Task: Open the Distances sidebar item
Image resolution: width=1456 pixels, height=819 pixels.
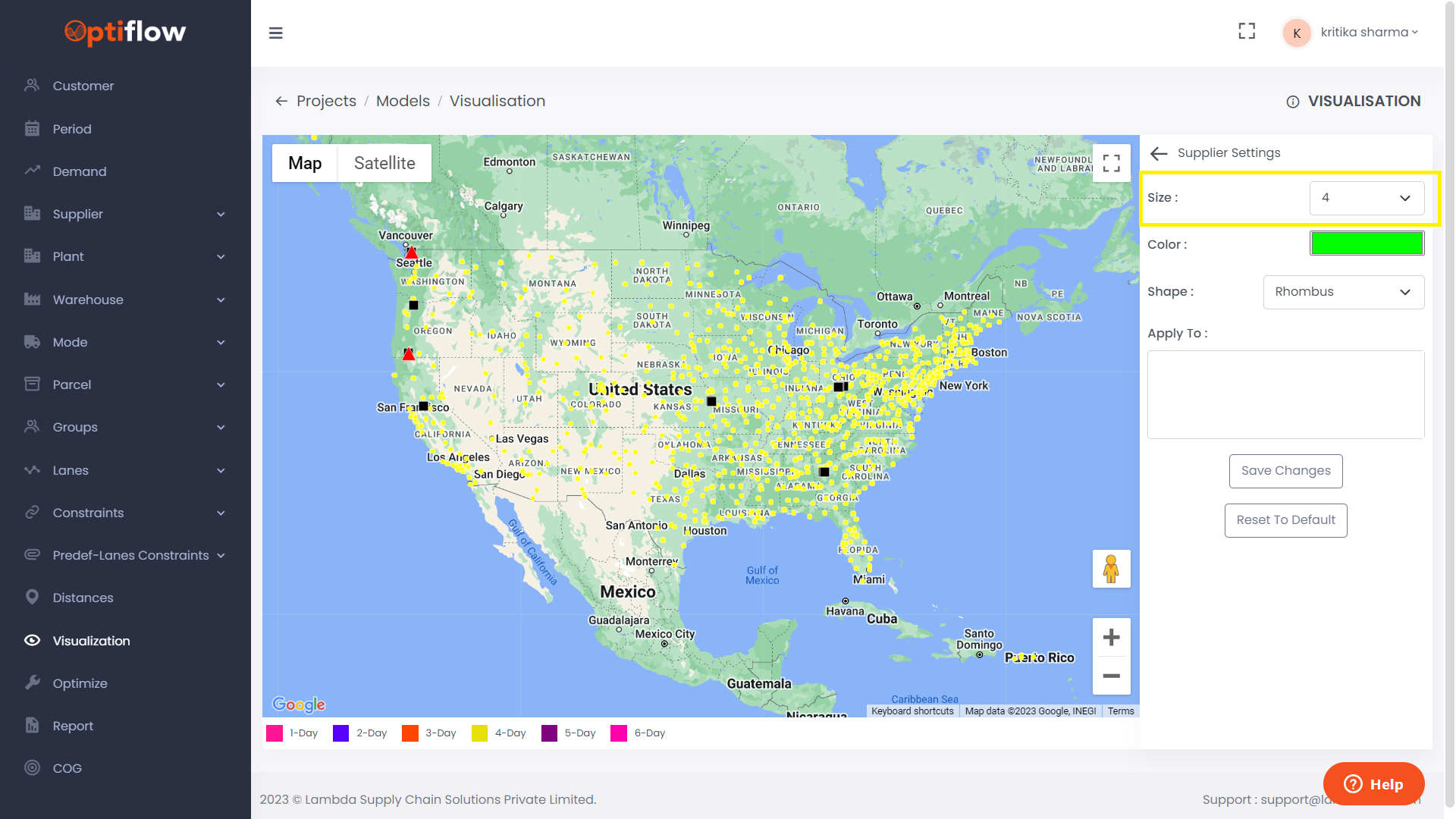Action: click(83, 598)
